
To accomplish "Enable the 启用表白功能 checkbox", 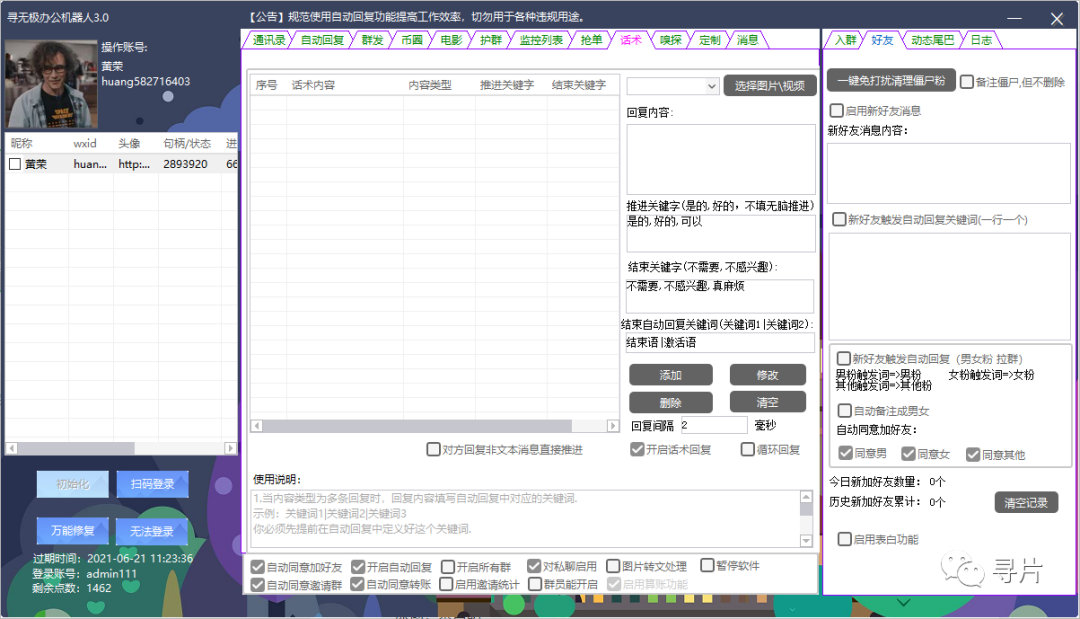I will click(845, 539).
